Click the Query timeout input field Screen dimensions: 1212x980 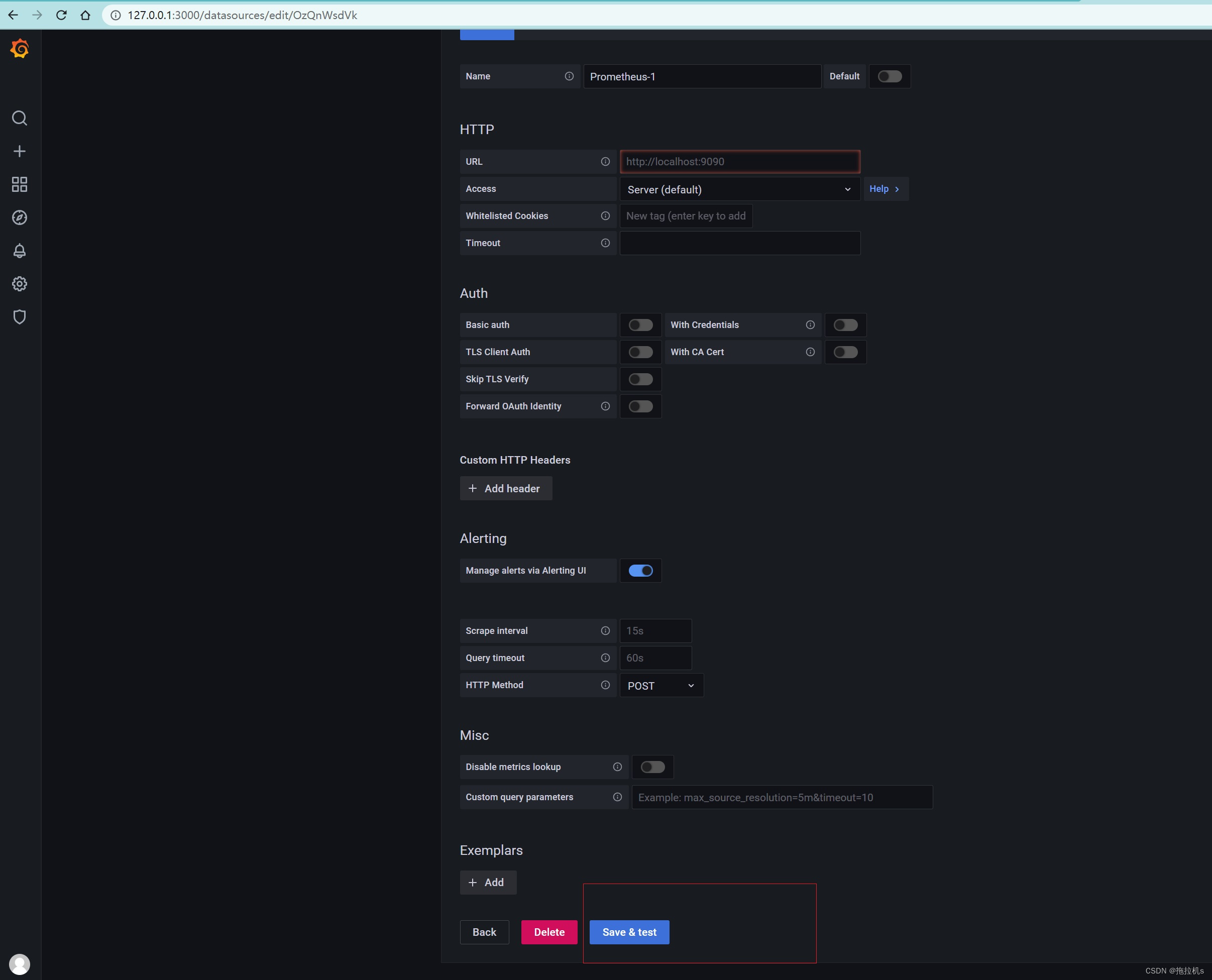point(655,658)
